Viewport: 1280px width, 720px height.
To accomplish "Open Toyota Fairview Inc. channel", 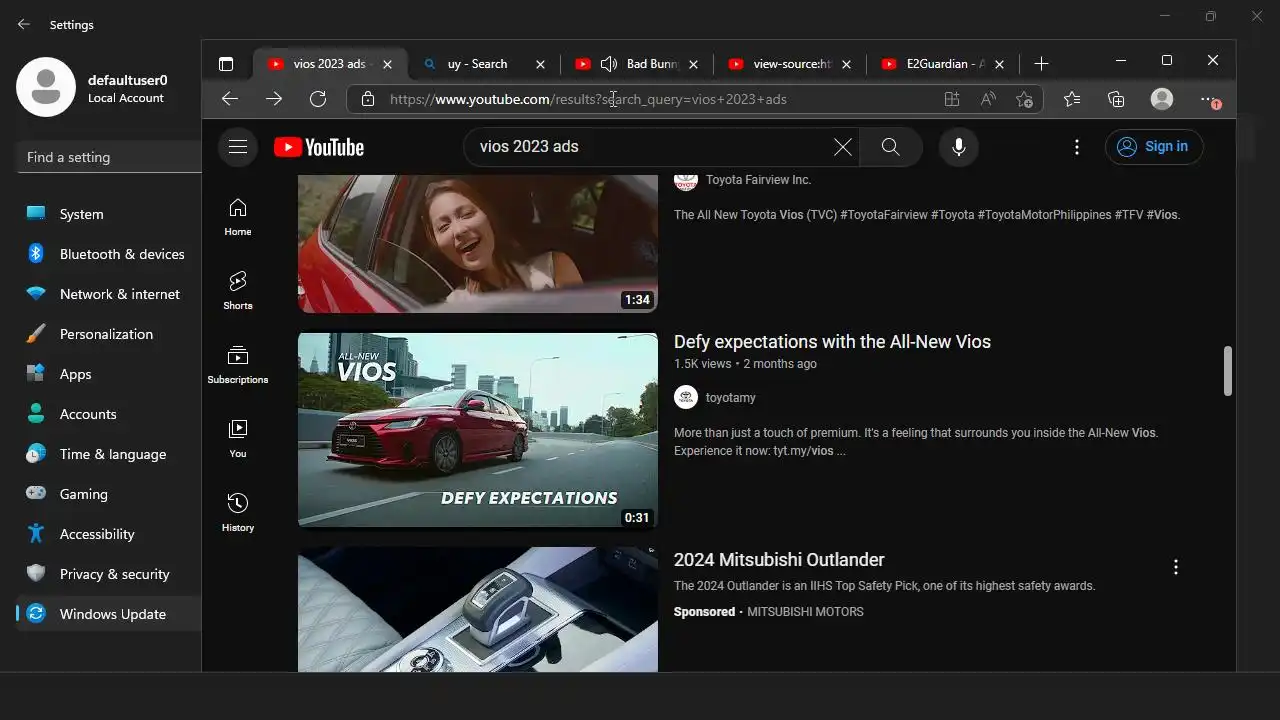I will [x=758, y=180].
